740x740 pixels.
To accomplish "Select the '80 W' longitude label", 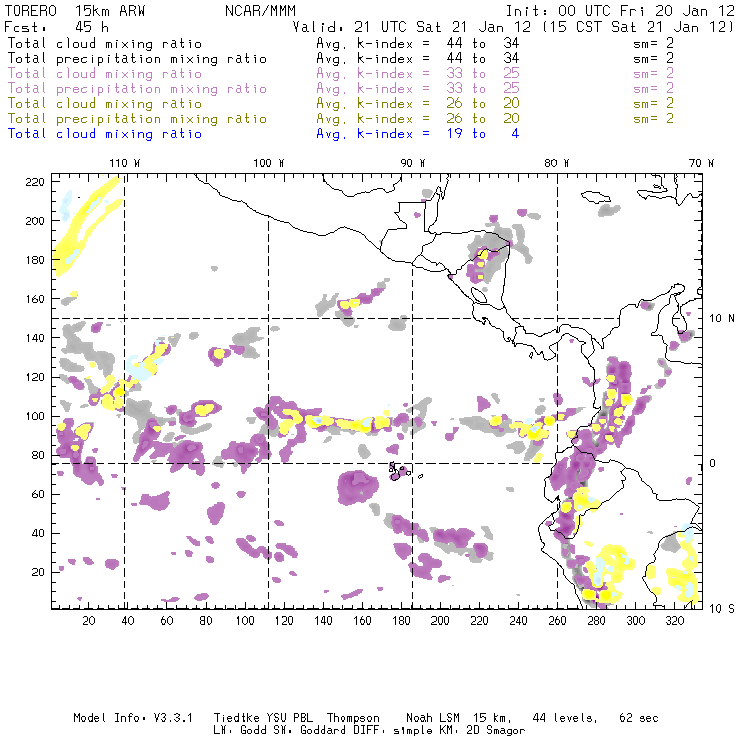I will 556,163.
